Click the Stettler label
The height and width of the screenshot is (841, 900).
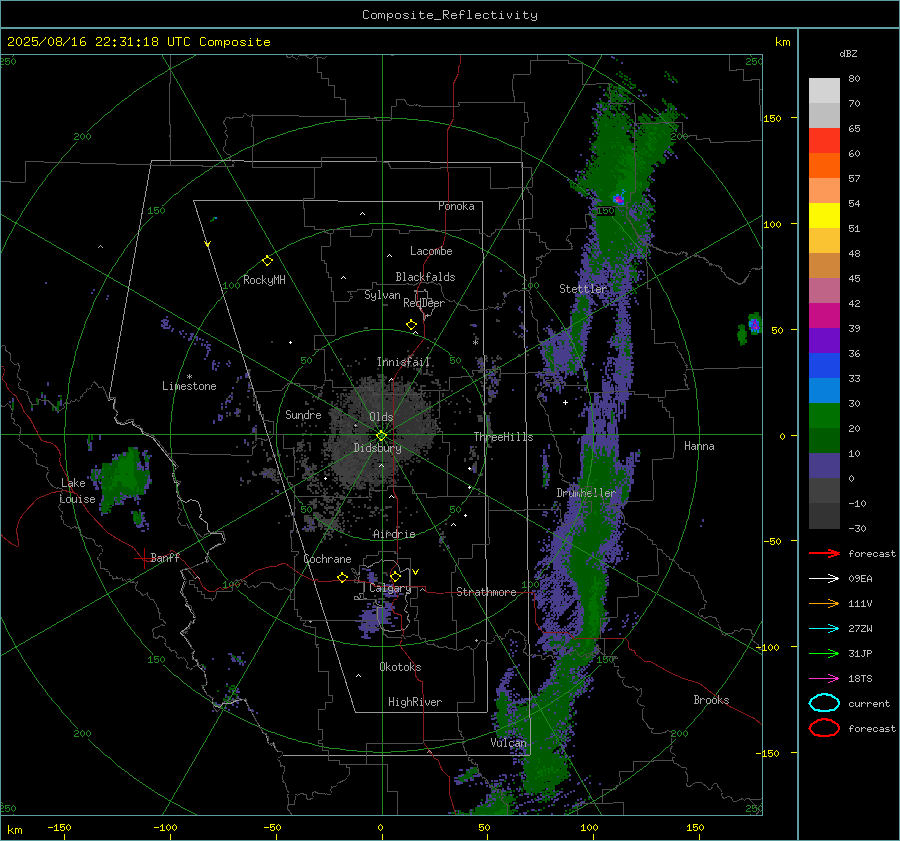coord(583,289)
